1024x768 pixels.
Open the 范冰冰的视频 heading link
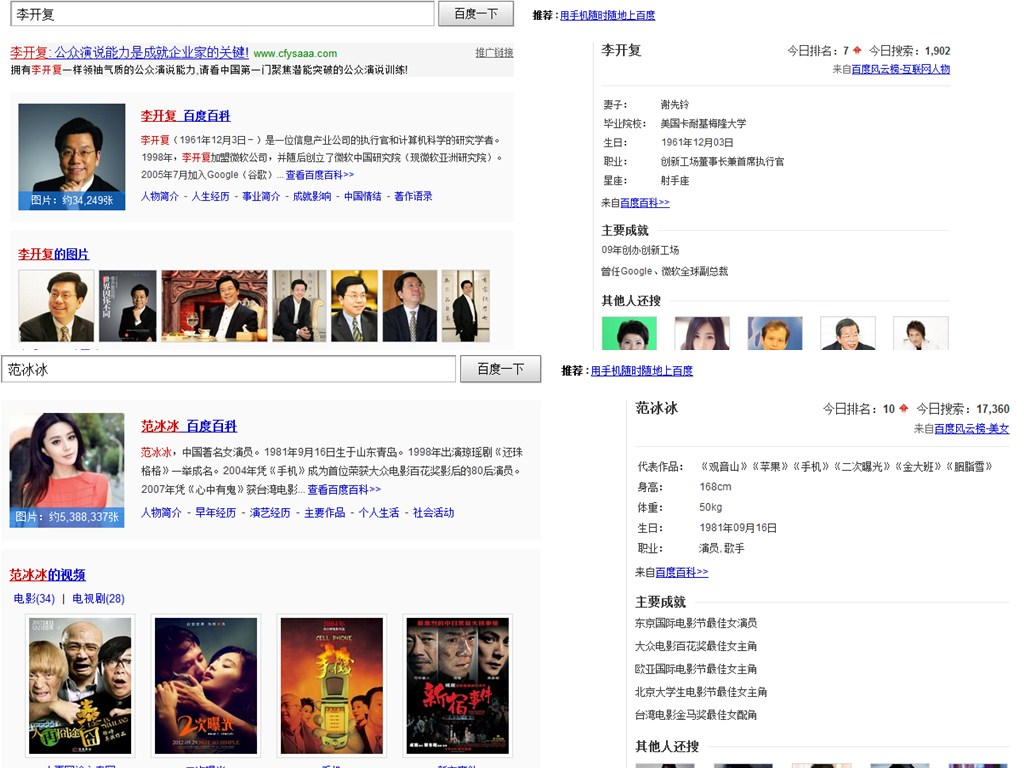[x=47, y=575]
